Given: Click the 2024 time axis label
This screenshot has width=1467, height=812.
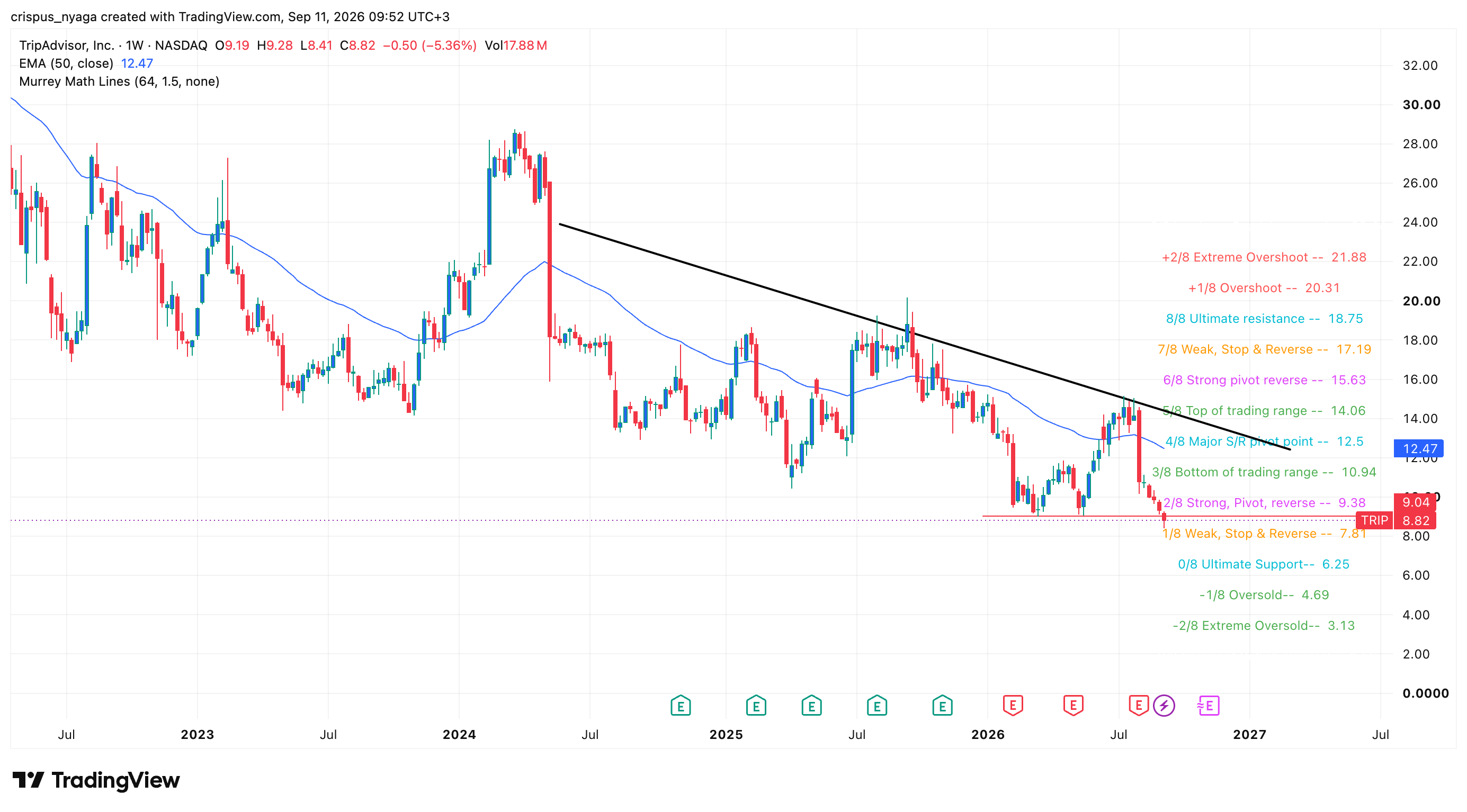Looking at the screenshot, I should click(459, 735).
